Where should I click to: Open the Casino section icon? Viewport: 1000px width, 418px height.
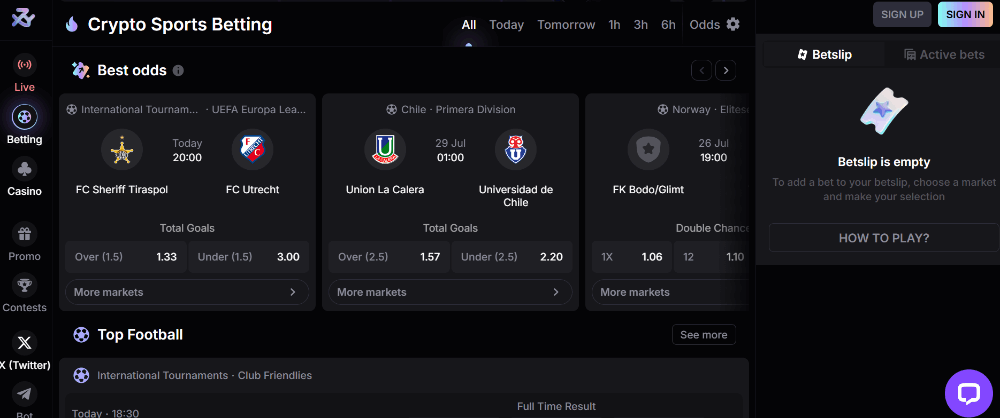click(x=25, y=170)
